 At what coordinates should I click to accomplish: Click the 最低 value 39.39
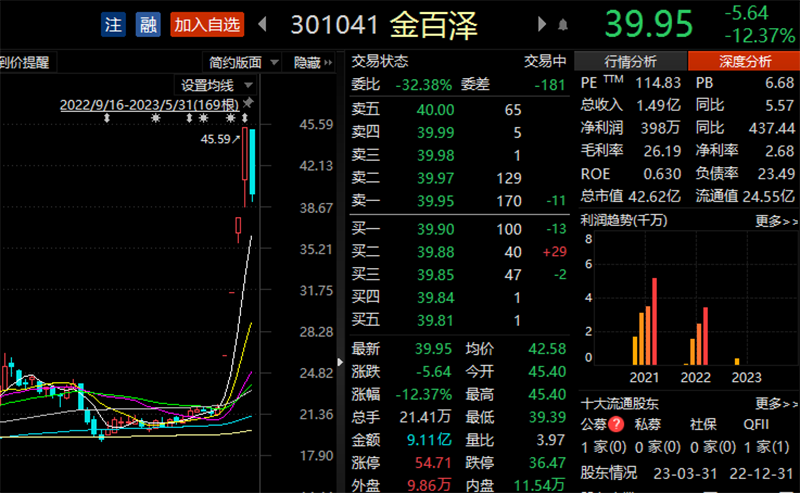tap(547, 417)
